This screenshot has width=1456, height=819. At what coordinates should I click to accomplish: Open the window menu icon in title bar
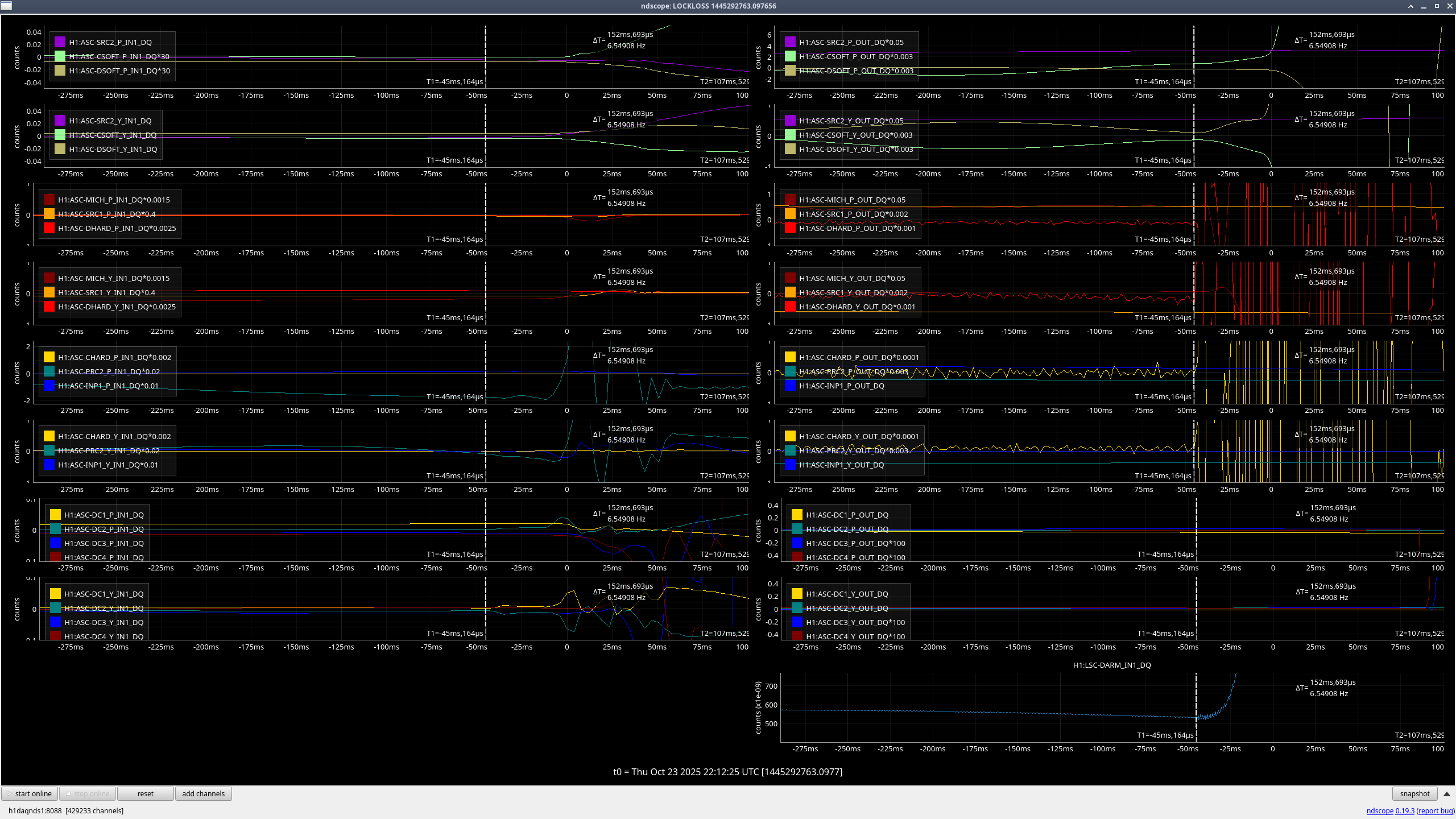click(x=6, y=6)
